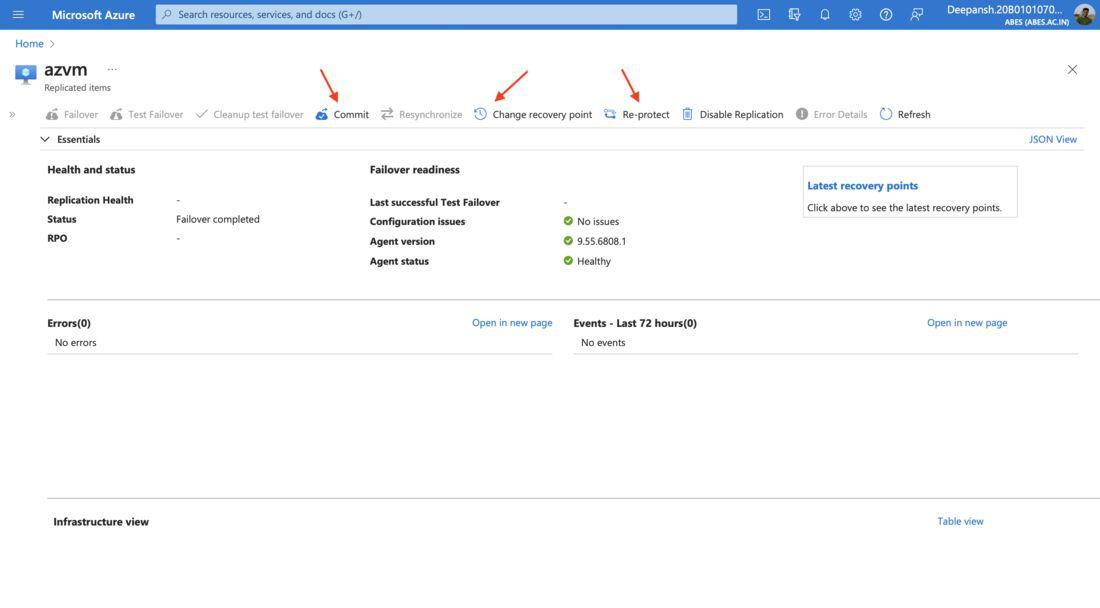
Task: Focus the Search resources, services, and docs box
Action: (446, 15)
